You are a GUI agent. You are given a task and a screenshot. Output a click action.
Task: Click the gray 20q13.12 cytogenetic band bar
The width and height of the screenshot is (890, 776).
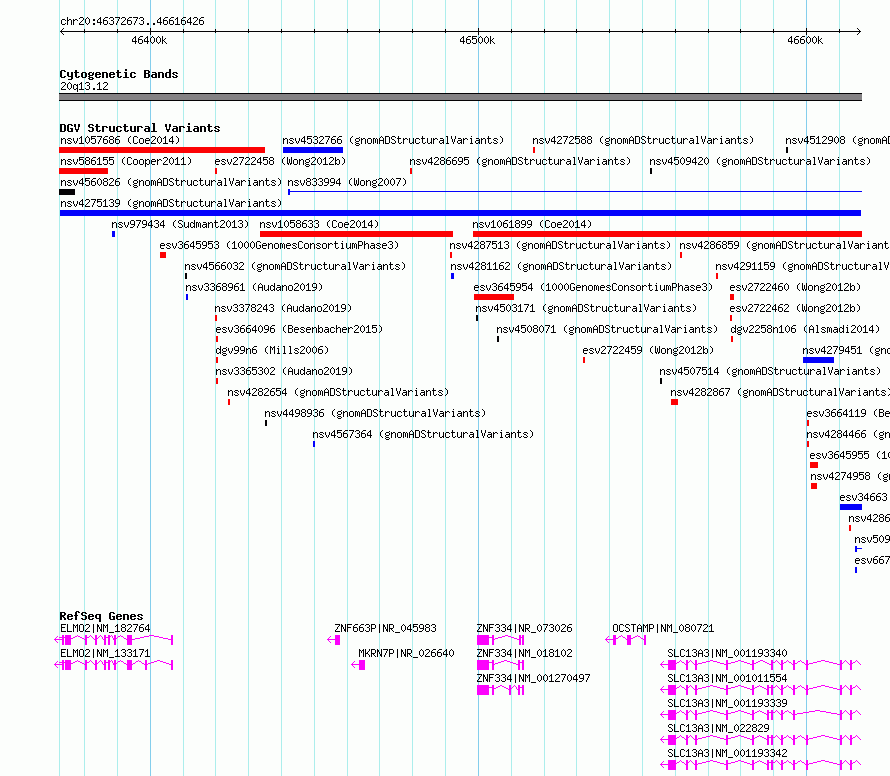460,97
